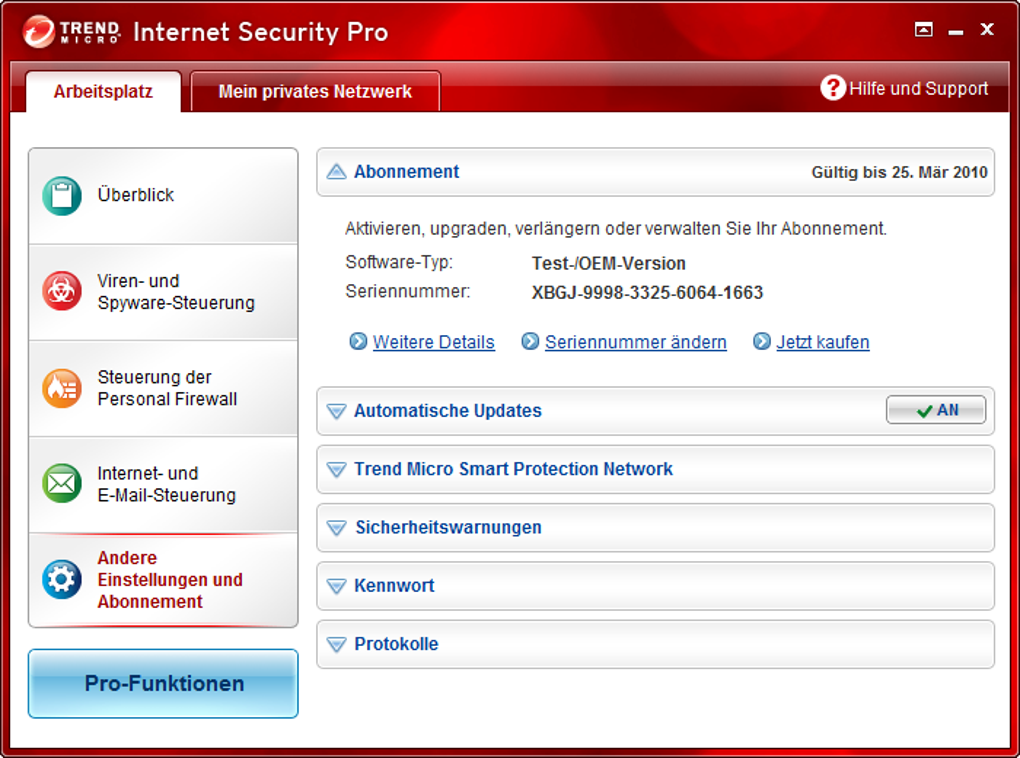This screenshot has width=1020, height=758.
Task: Click the blue arrow icon beside Weitere Details
Action: [358, 341]
